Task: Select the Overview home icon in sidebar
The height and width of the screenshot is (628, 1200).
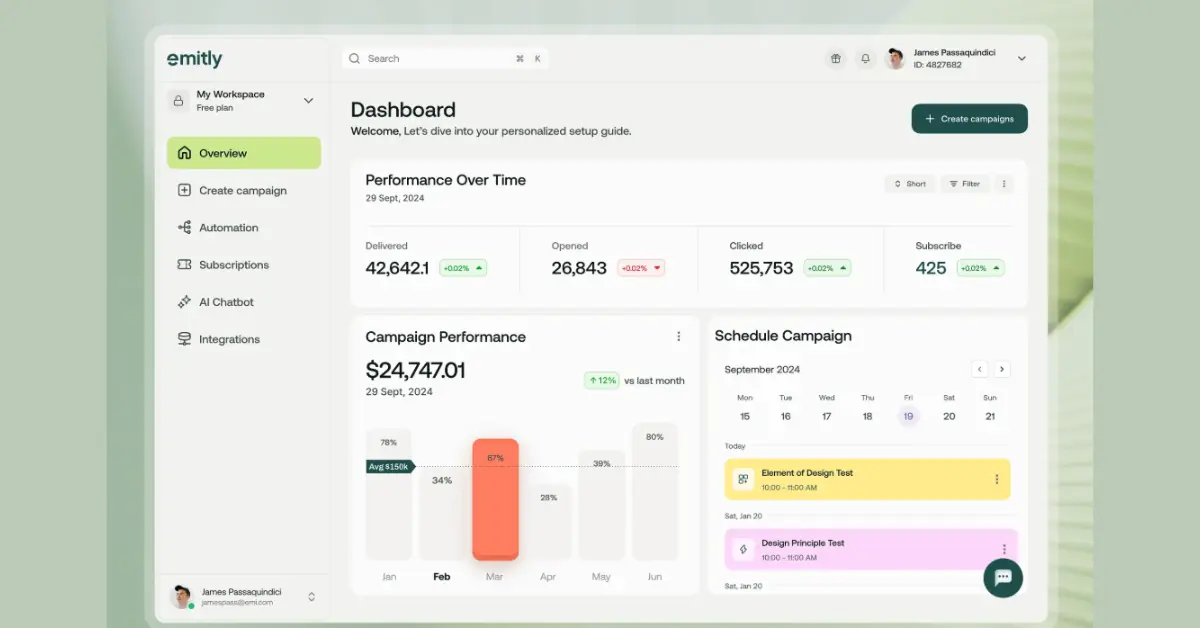Action: 184,152
